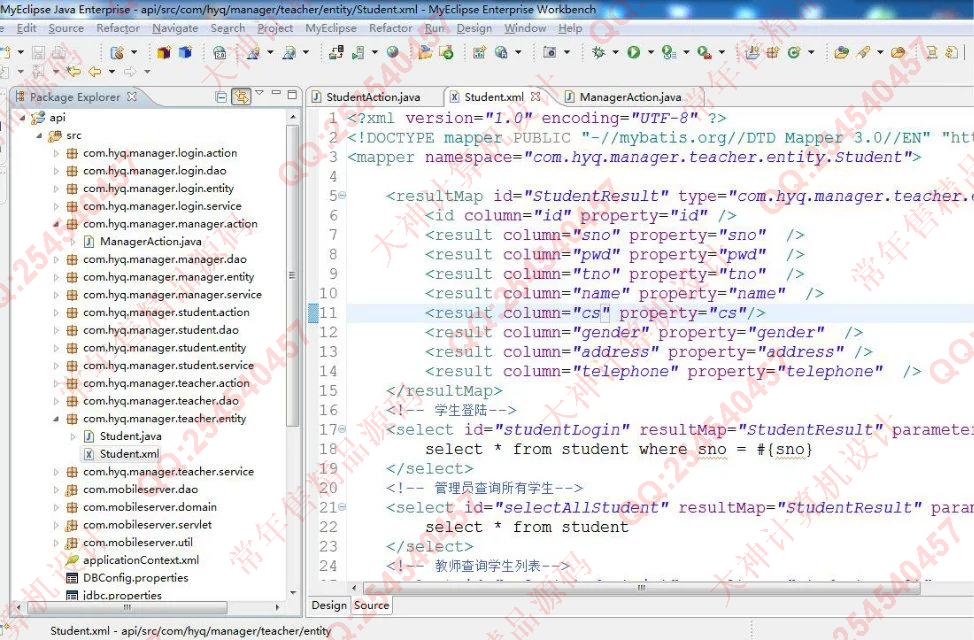This screenshot has height=640, width=974.
Task: Toggle Link with Editor in Package Explorer
Action: [241, 97]
